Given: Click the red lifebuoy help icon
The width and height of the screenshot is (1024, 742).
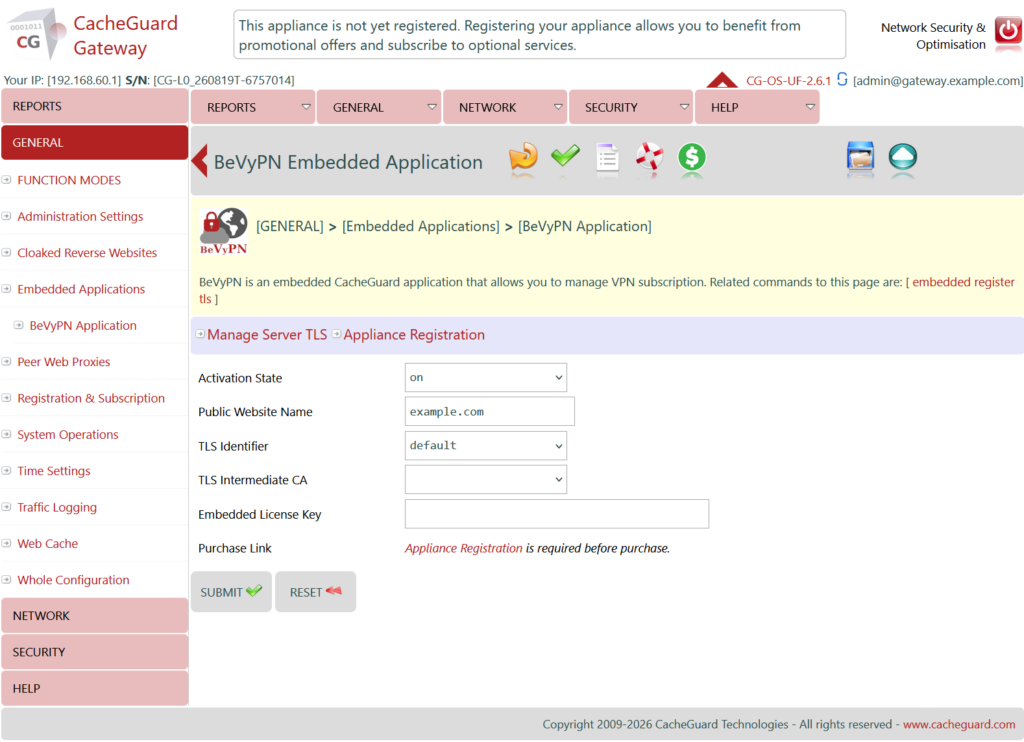Looking at the screenshot, I should click(x=649, y=157).
